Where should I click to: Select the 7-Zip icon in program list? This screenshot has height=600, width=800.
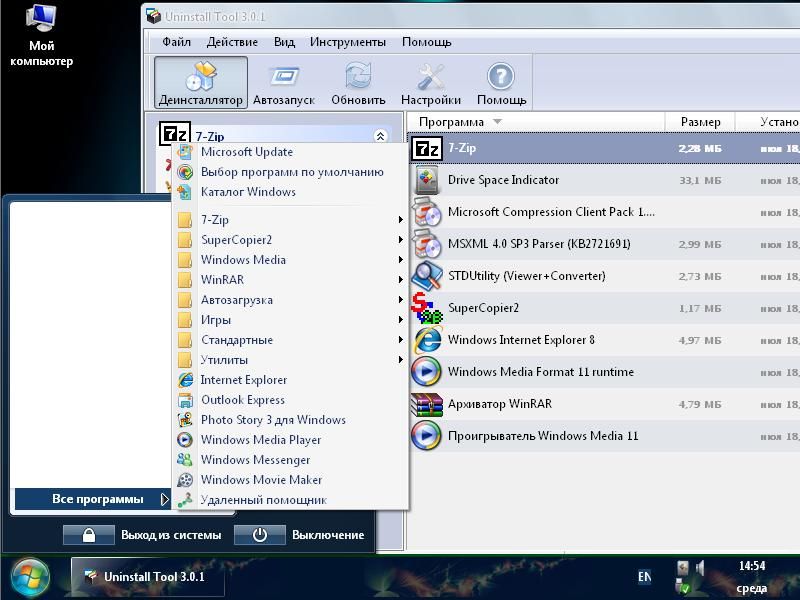pos(427,148)
